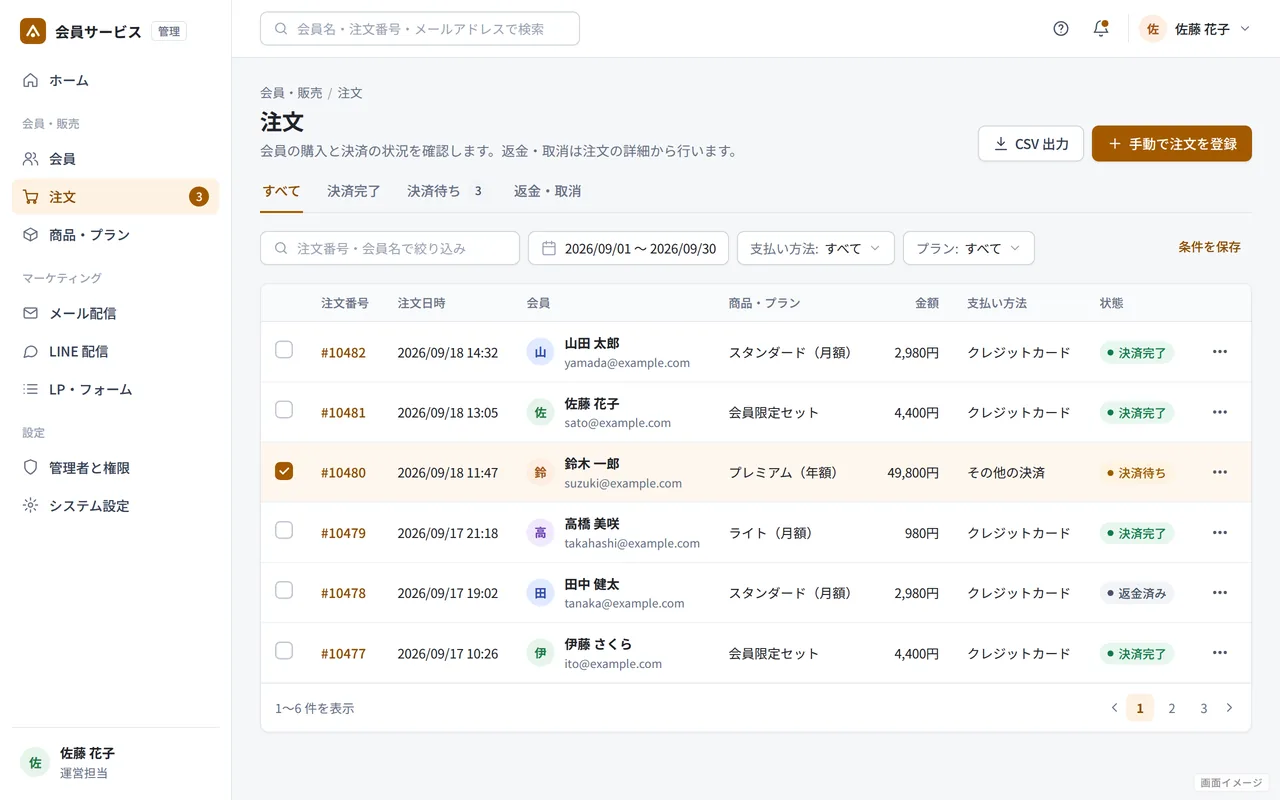Open more actions for order #10480
The width and height of the screenshot is (1280, 800).
(1219, 472)
